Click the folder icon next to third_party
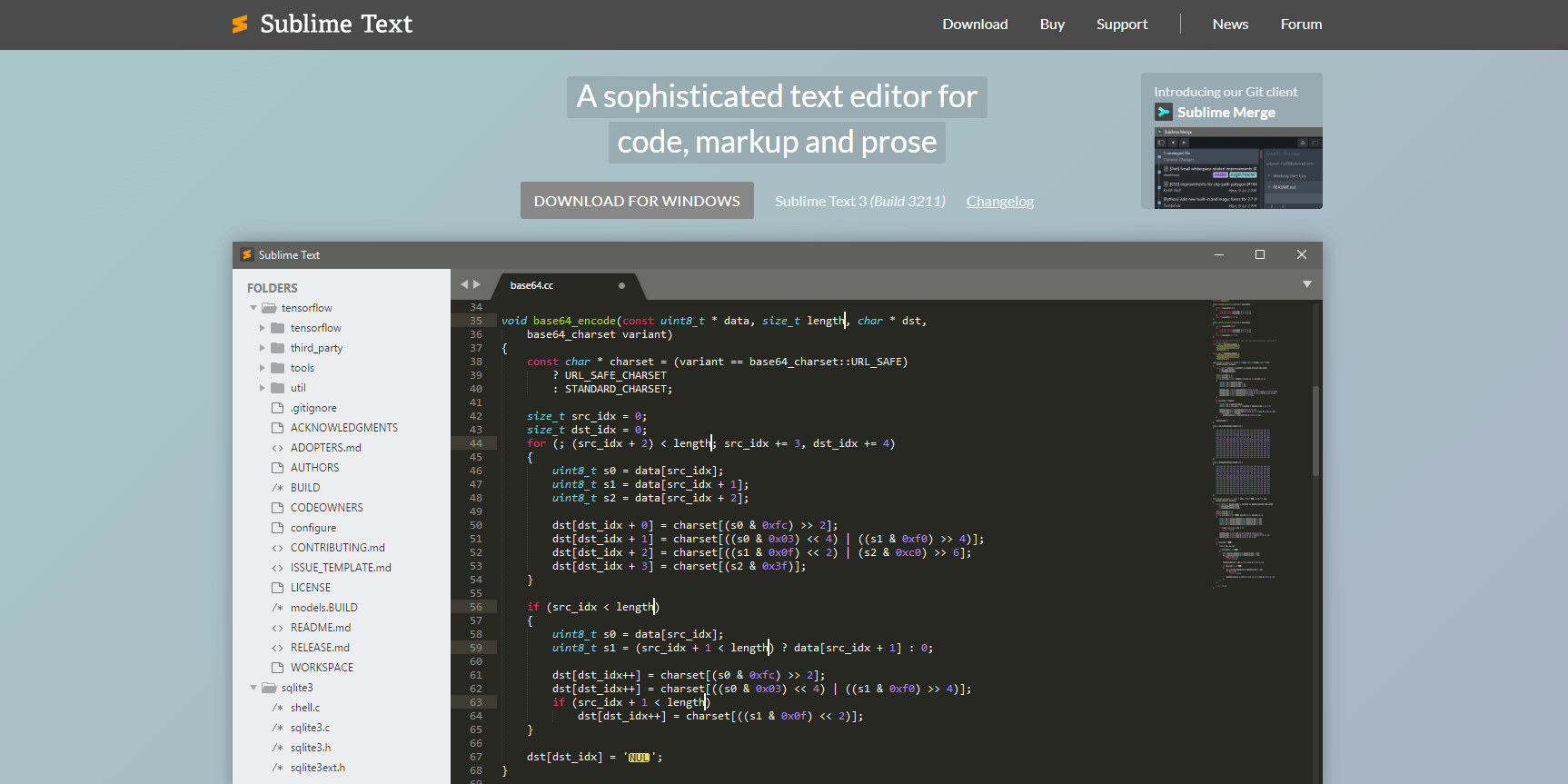The height and width of the screenshot is (784, 1568). (x=278, y=348)
